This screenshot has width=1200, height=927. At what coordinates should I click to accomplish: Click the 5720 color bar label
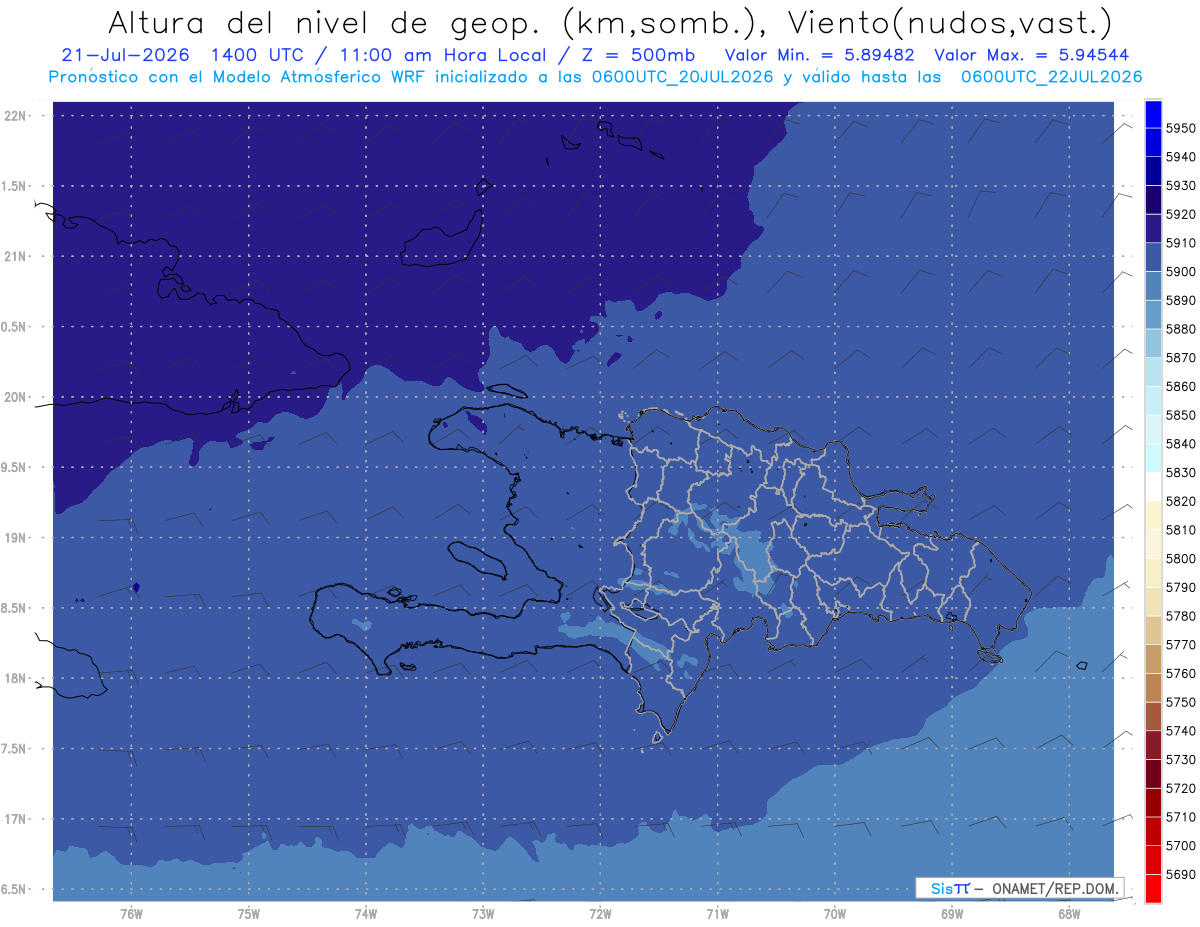1180,788
